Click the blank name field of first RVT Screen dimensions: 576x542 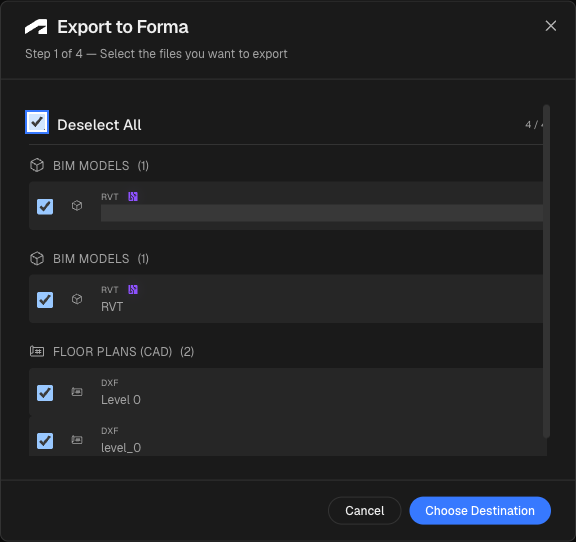pos(322,213)
